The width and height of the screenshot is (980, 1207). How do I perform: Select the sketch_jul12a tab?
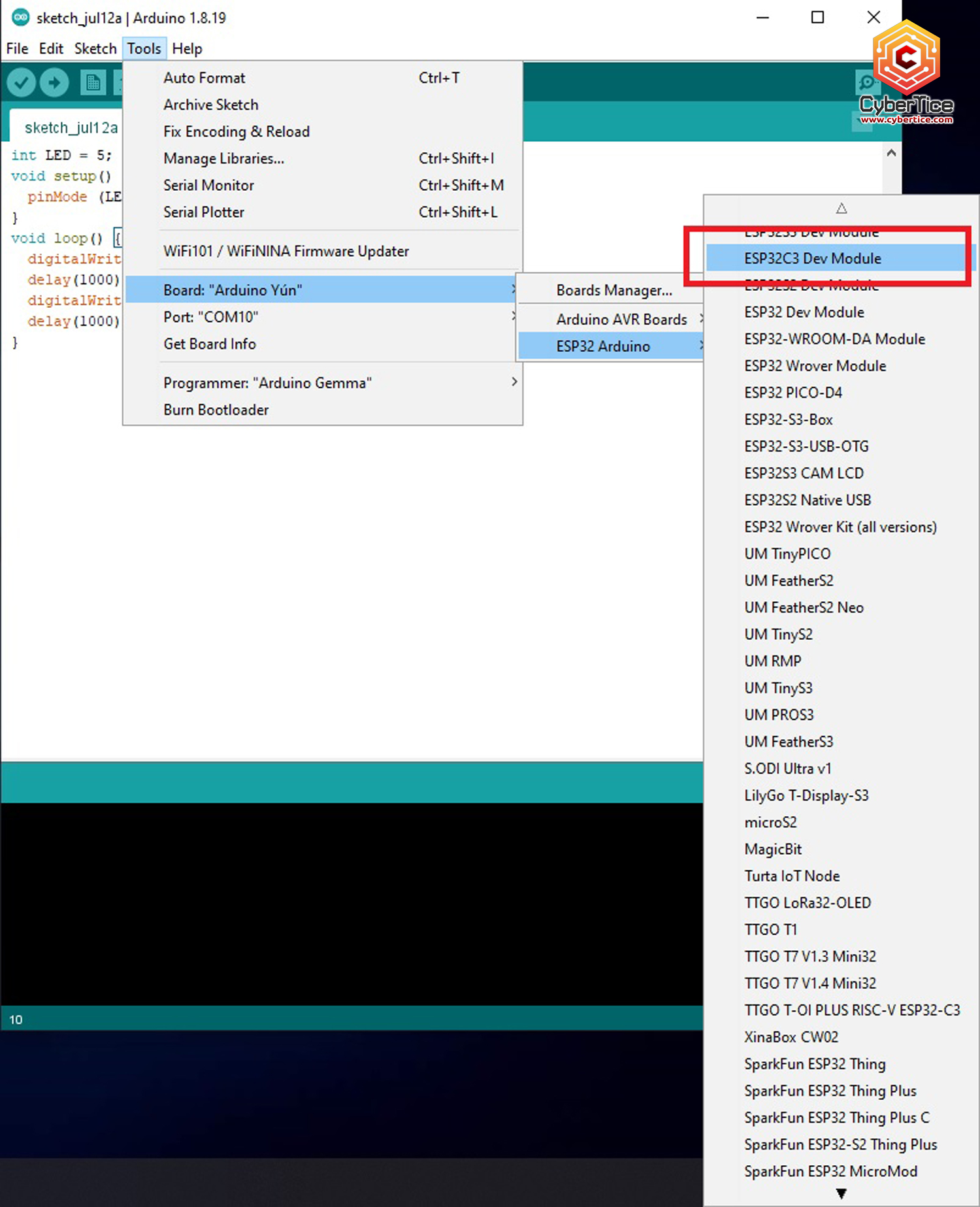pos(71,127)
